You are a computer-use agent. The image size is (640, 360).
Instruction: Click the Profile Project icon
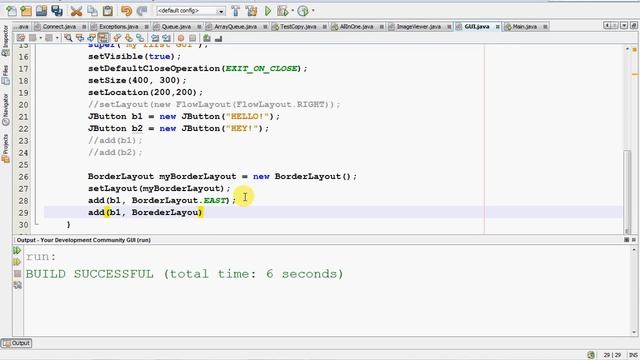(x=303, y=11)
